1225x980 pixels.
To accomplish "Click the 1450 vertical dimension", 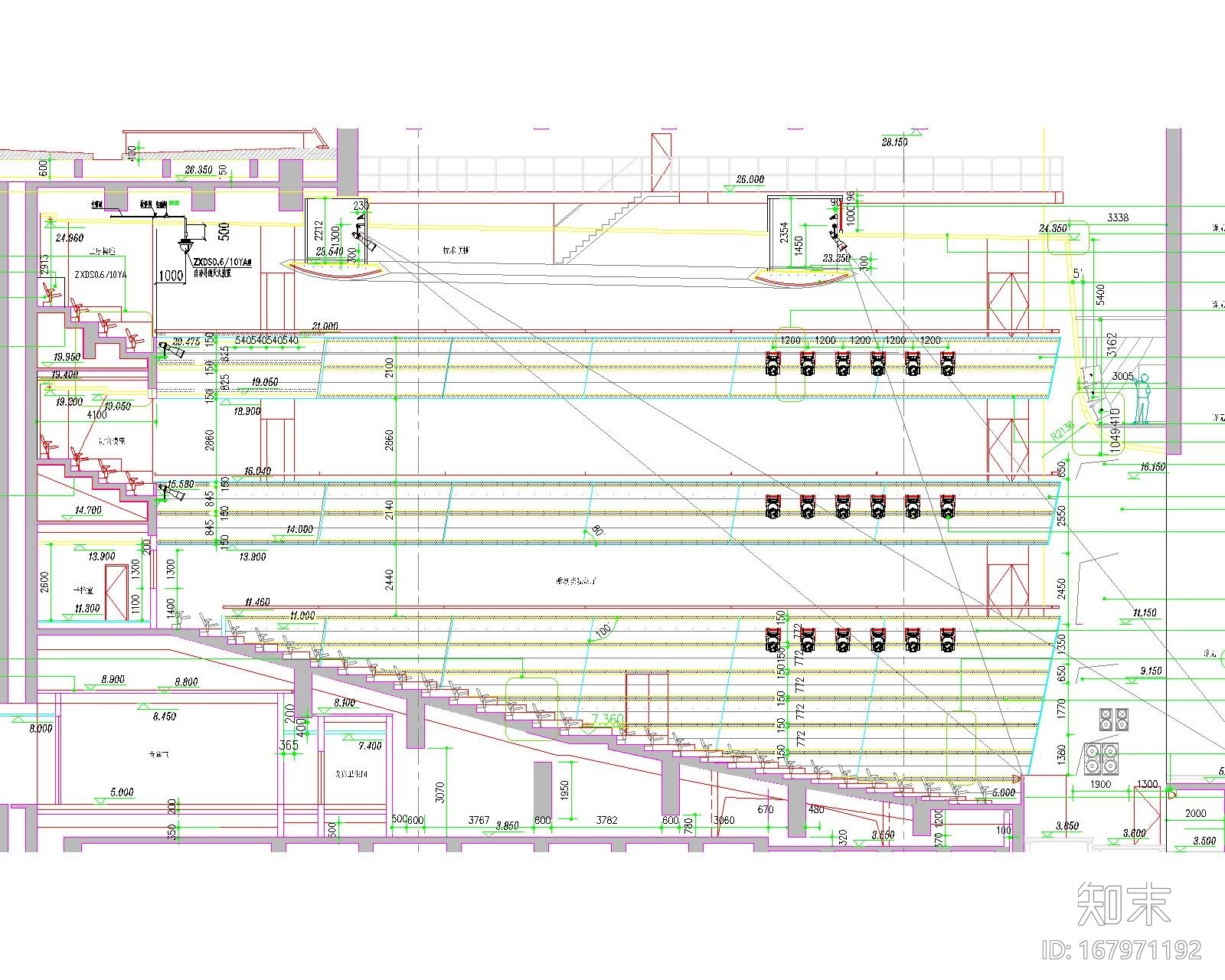I will point(799,246).
